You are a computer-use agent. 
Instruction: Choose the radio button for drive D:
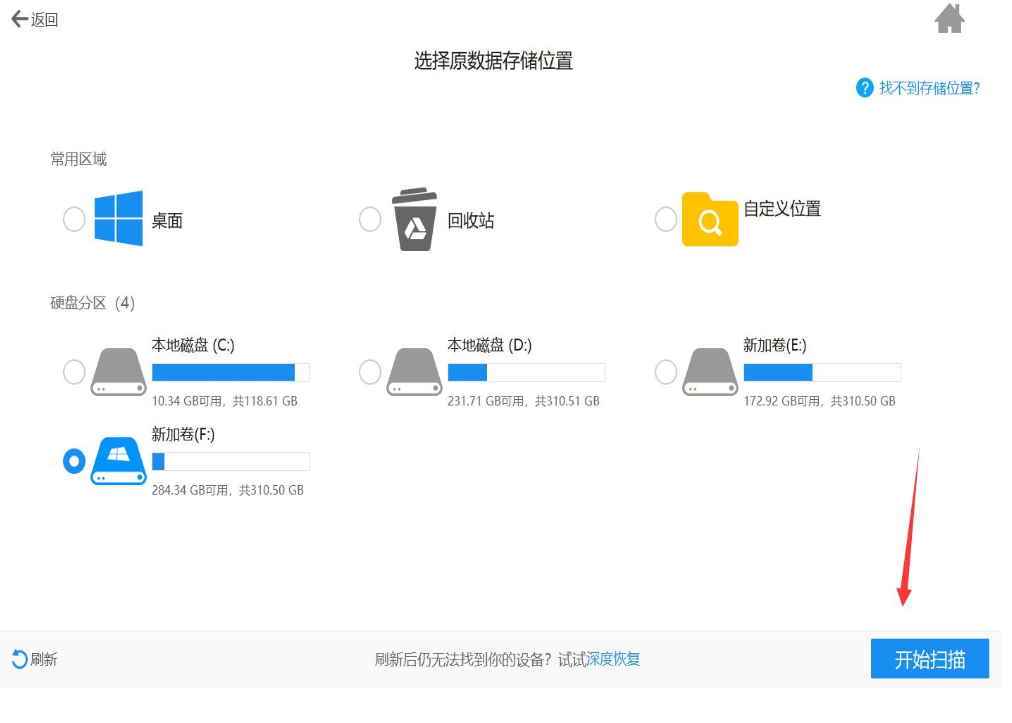[370, 372]
